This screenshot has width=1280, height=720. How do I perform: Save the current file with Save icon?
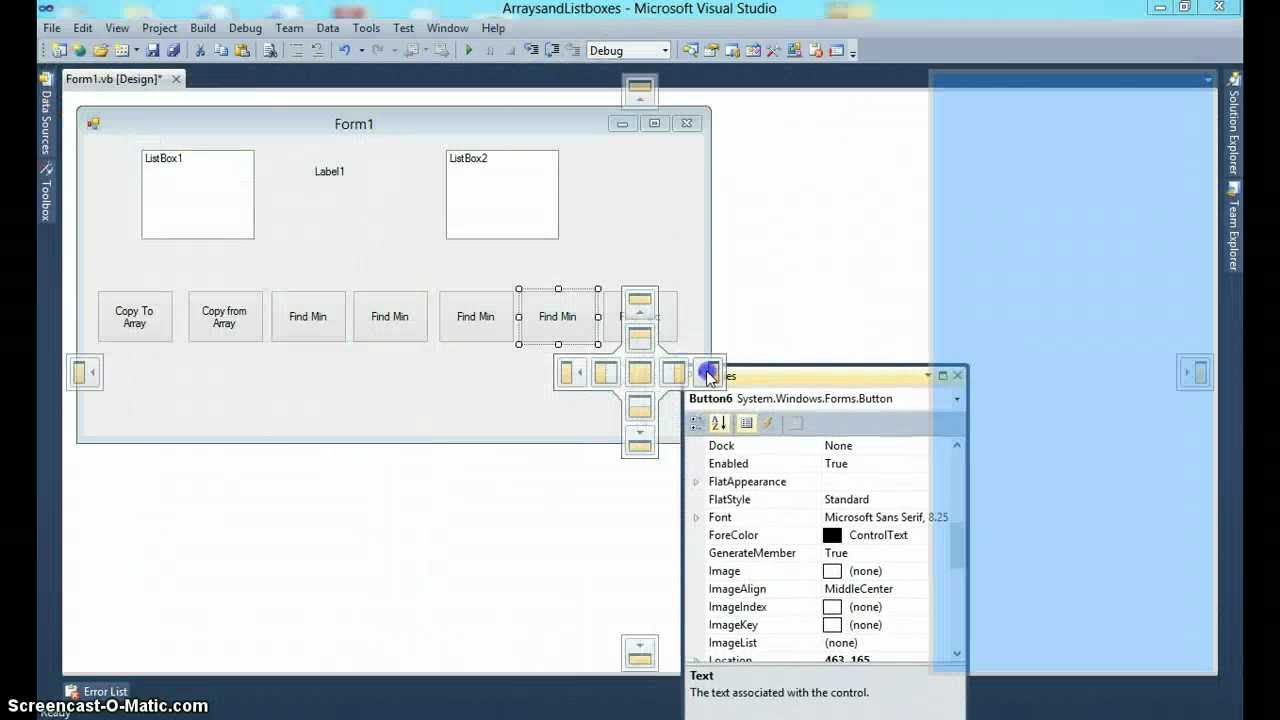click(152, 50)
